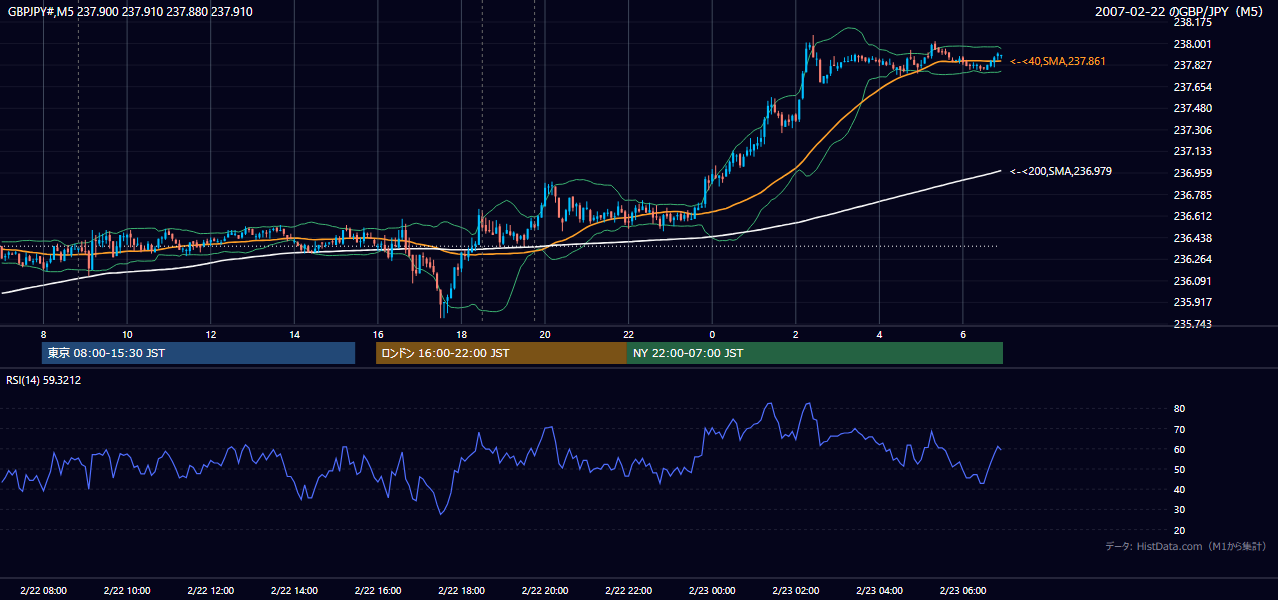Click price axis value 237.827
Screen dimensions: 1278x600
1193,65
